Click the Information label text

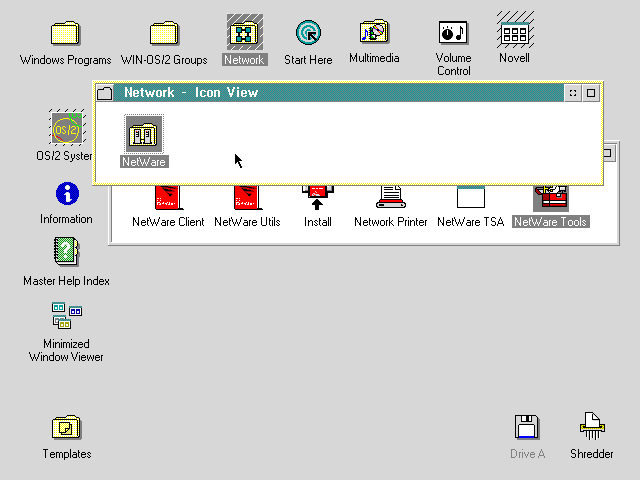point(66,219)
